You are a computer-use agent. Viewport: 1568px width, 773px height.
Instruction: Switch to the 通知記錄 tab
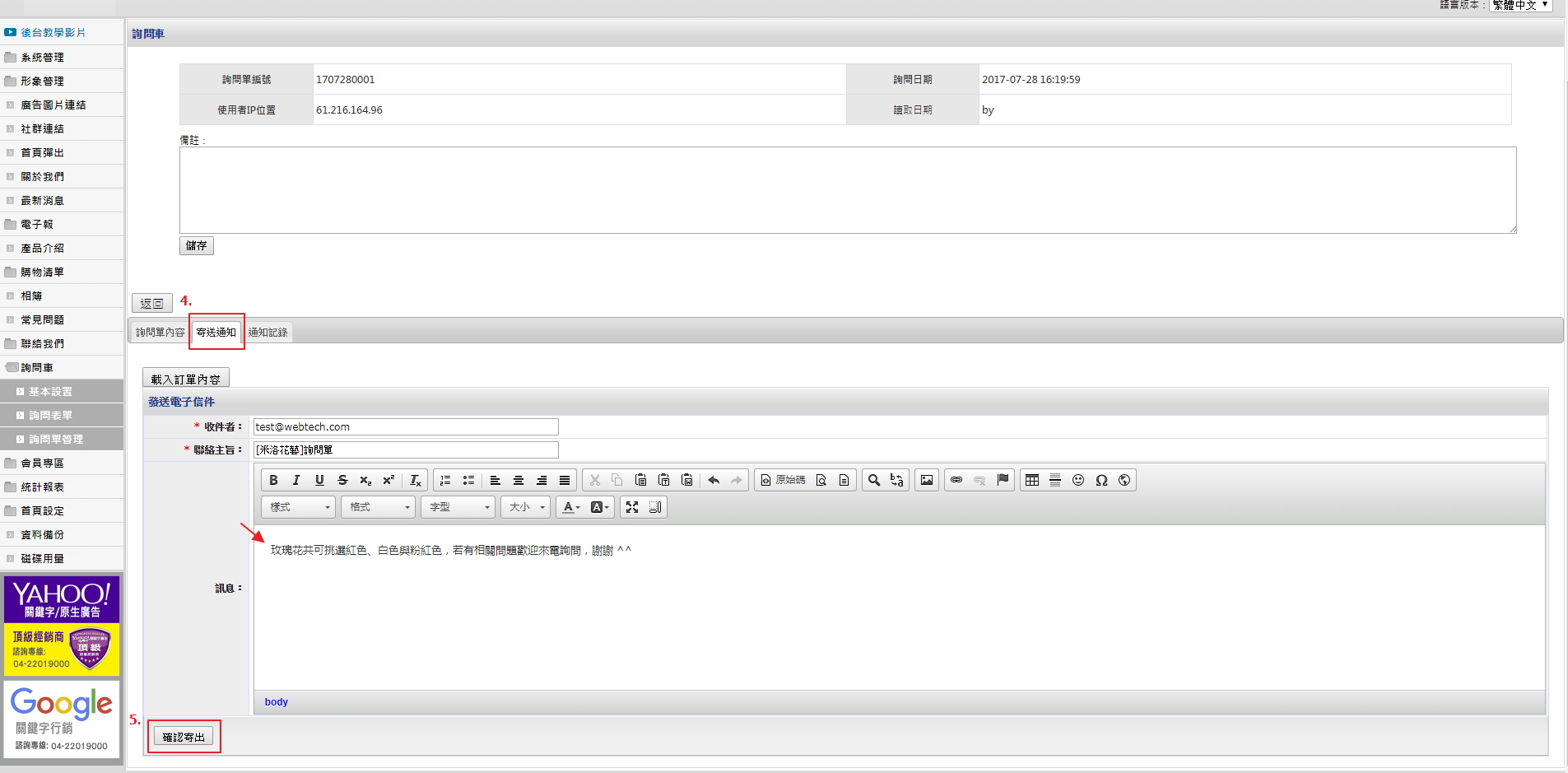(x=268, y=333)
